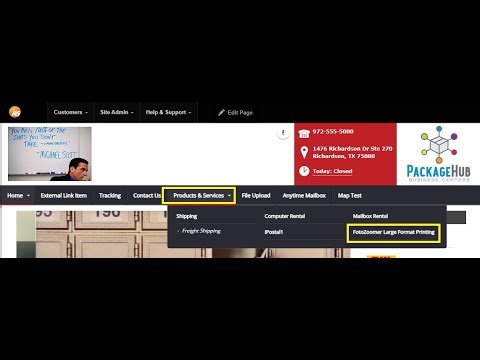This screenshot has height=360, width=480.
Task: Choose Mailbox Rental in the submenu
Action: pyautogui.click(x=370, y=216)
